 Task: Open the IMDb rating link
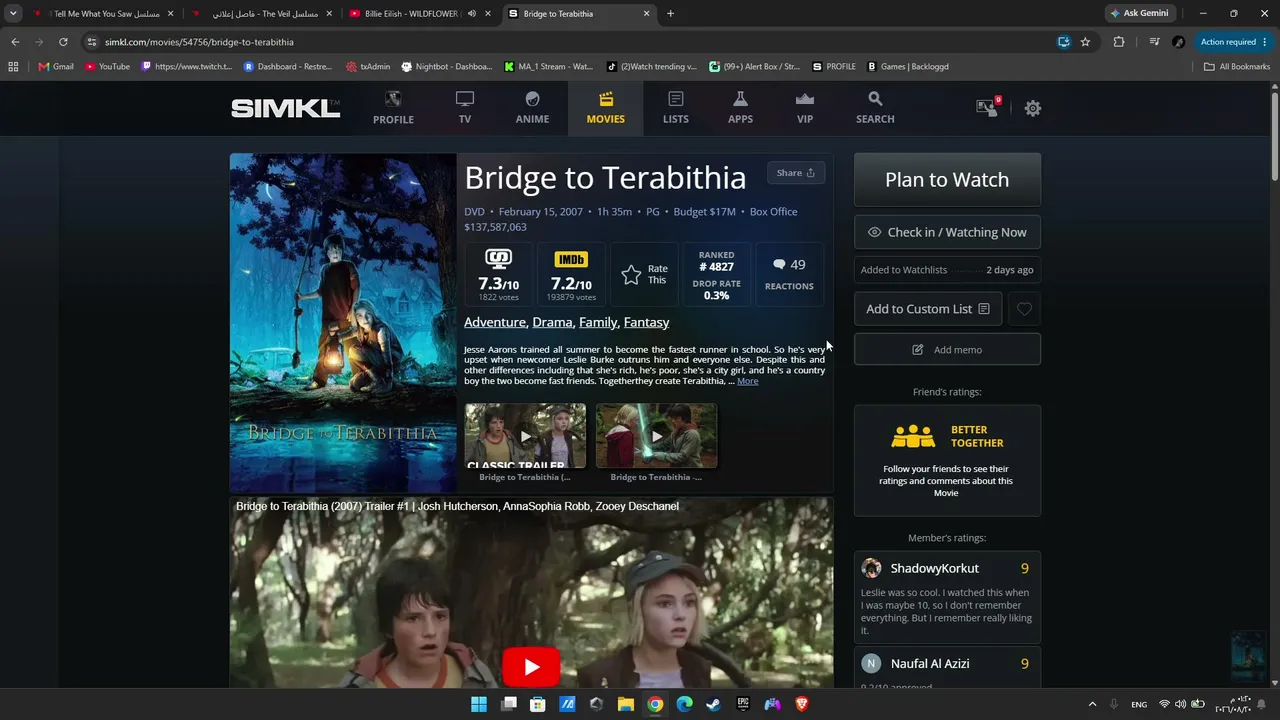click(x=571, y=274)
